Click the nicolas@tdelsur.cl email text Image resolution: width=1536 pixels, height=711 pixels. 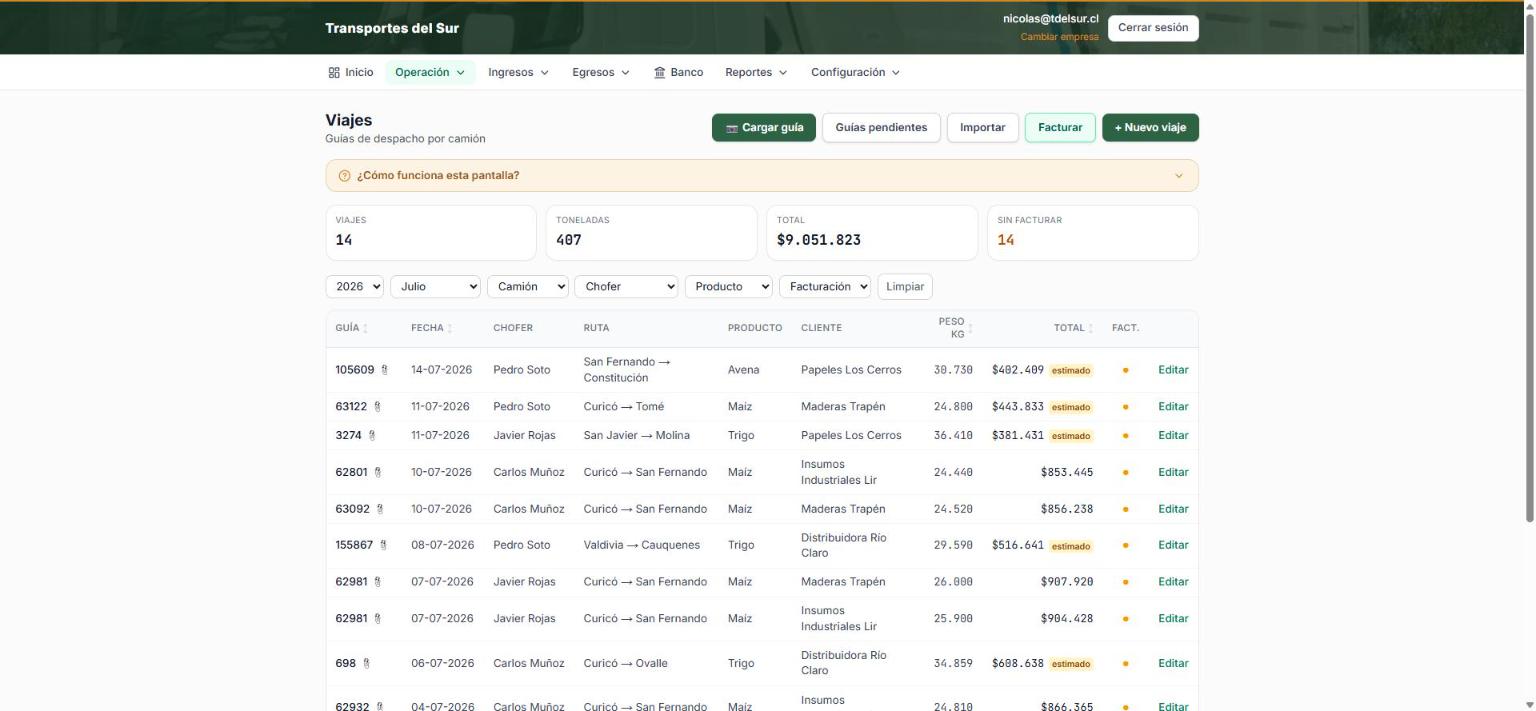click(x=1051, y=19)
